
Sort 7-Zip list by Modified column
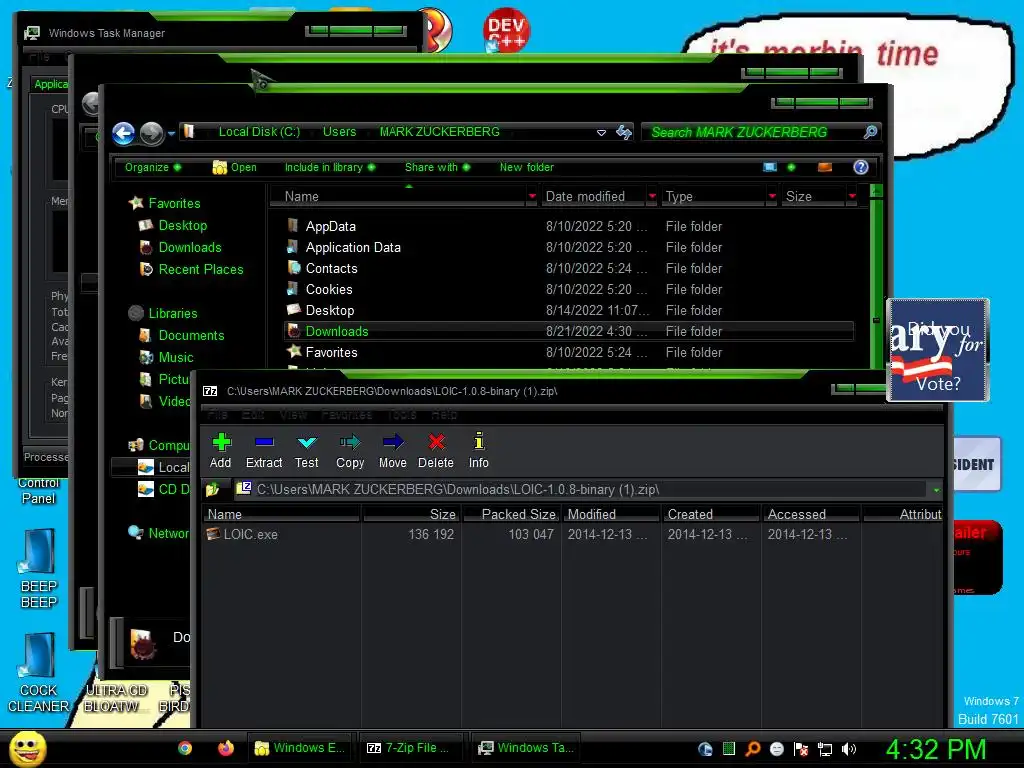click(x=611, y=514)
